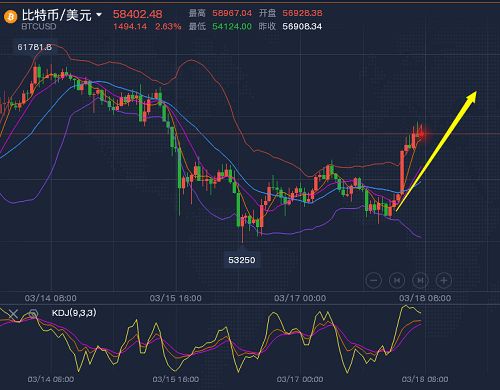The image size is (500, 390).
Task: Click the orange Bitcoin logo icon
Action: click(10, 16)
